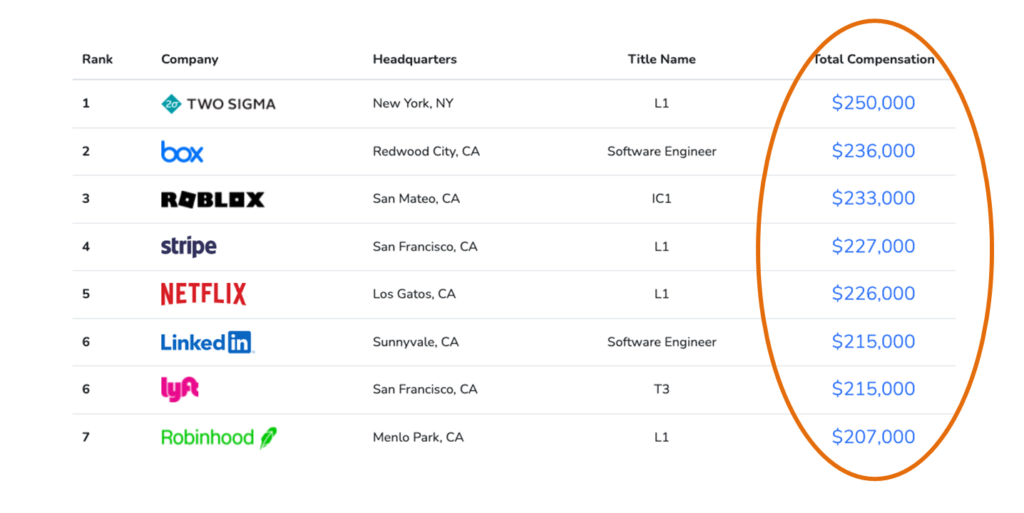Click the Box company logo
1024x513 pixels.
[182, 151]
